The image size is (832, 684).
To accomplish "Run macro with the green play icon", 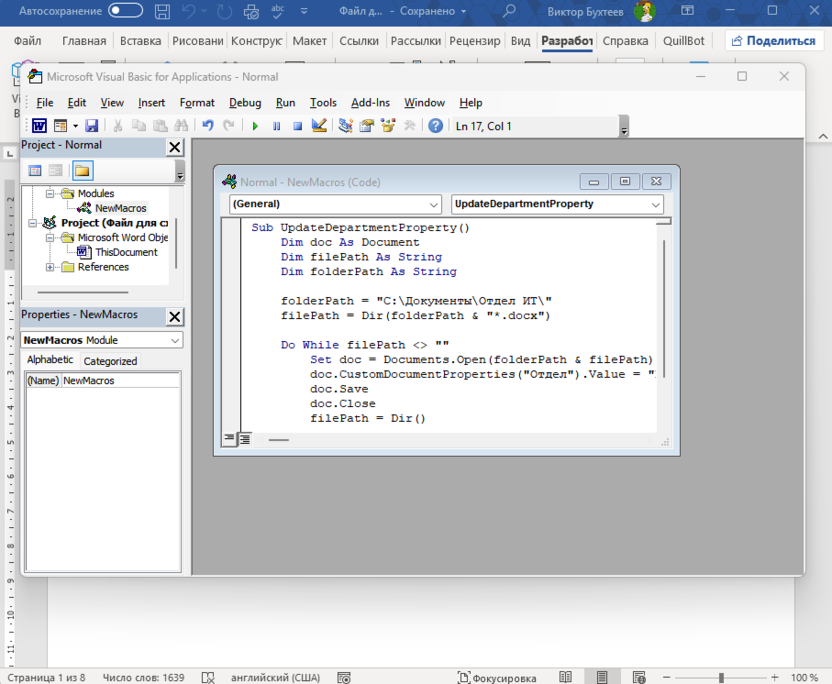I will click(x=255, y=126).
